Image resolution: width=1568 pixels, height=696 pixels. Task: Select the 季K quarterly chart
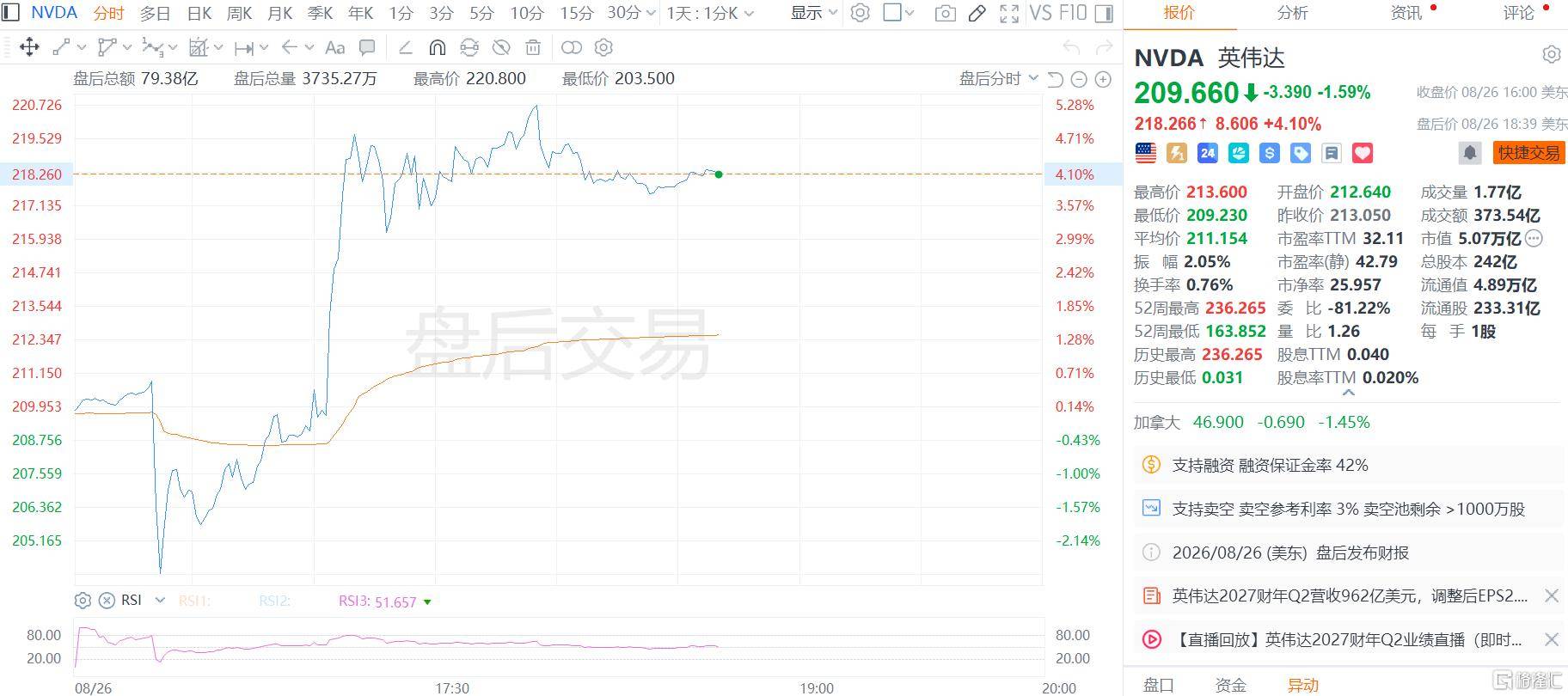point(320,13)
